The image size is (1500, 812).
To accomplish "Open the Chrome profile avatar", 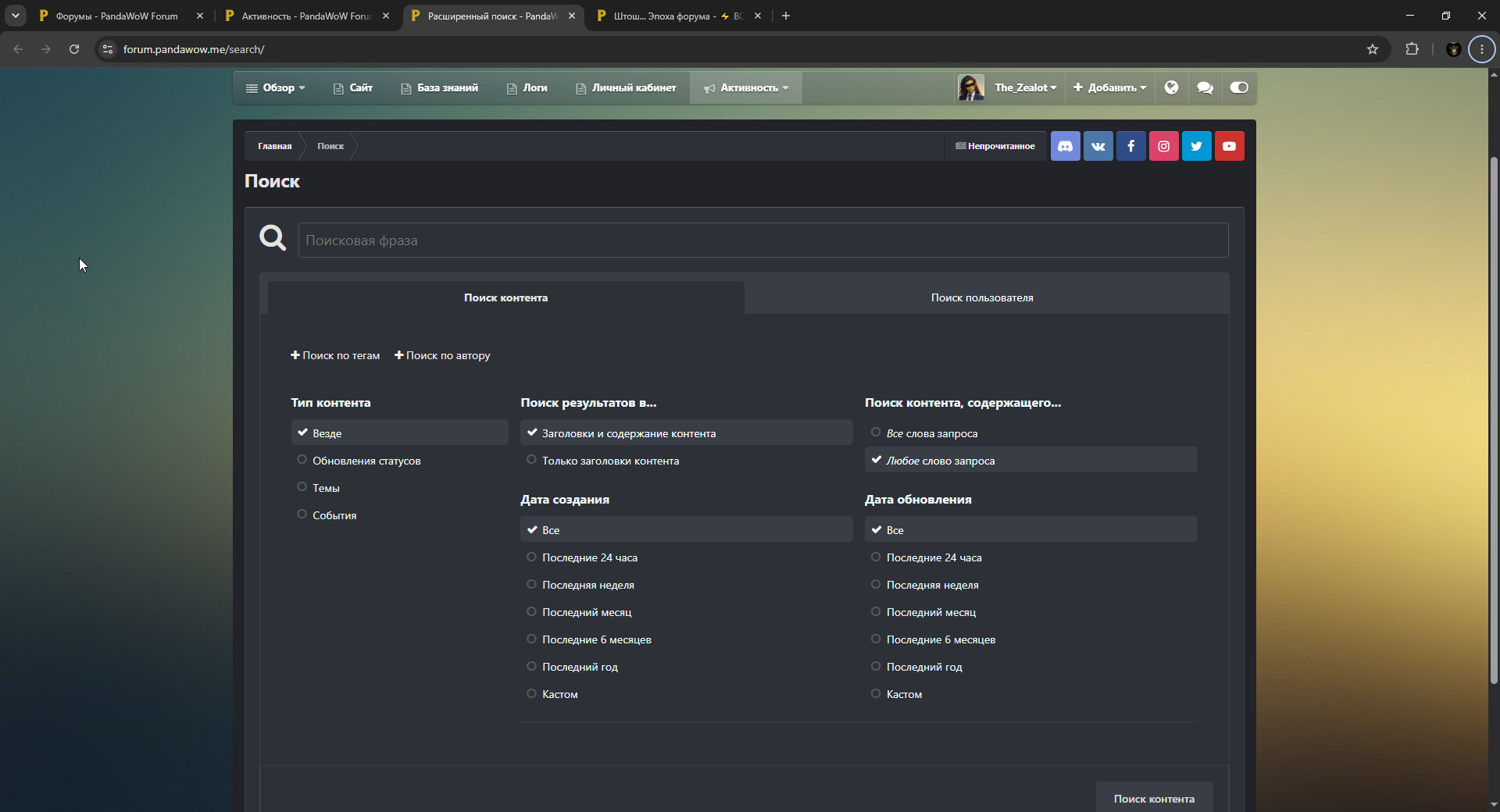I will pos(1453,49).
